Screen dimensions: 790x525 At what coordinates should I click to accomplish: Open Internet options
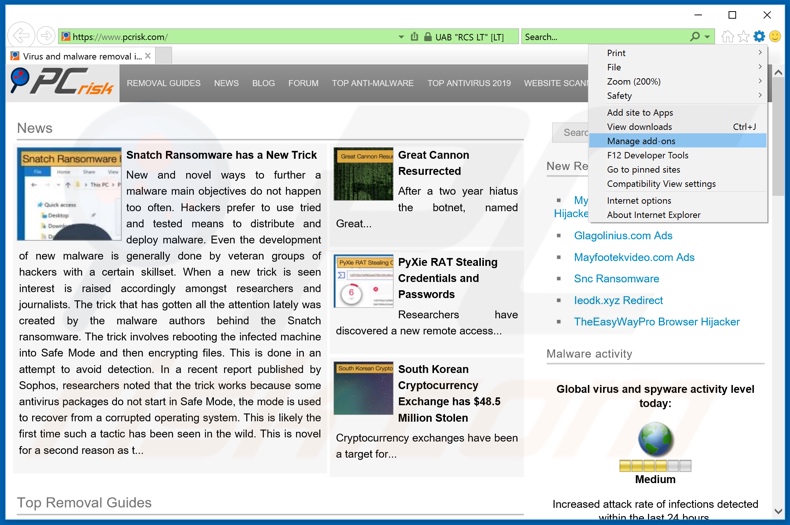678,201
